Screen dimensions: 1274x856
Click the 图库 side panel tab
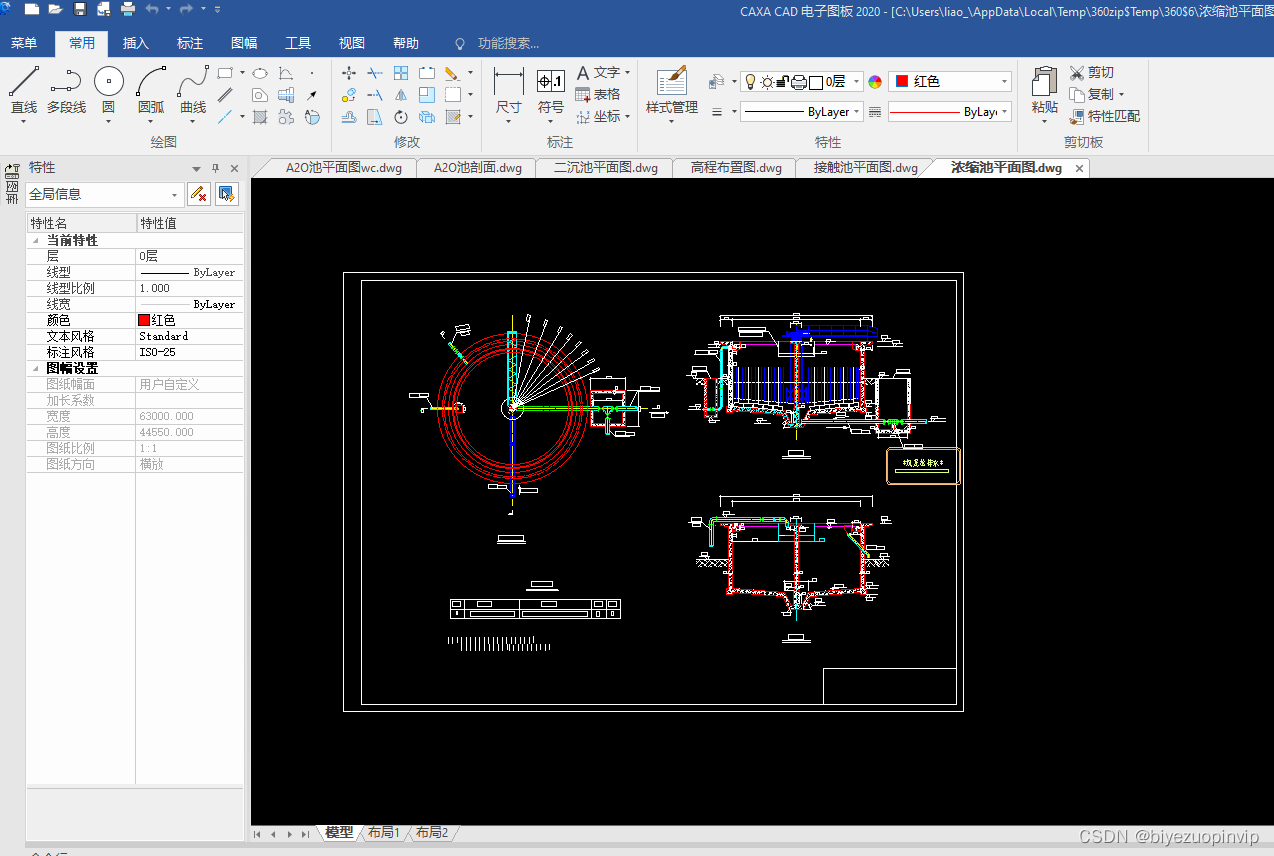coord(12,185)
